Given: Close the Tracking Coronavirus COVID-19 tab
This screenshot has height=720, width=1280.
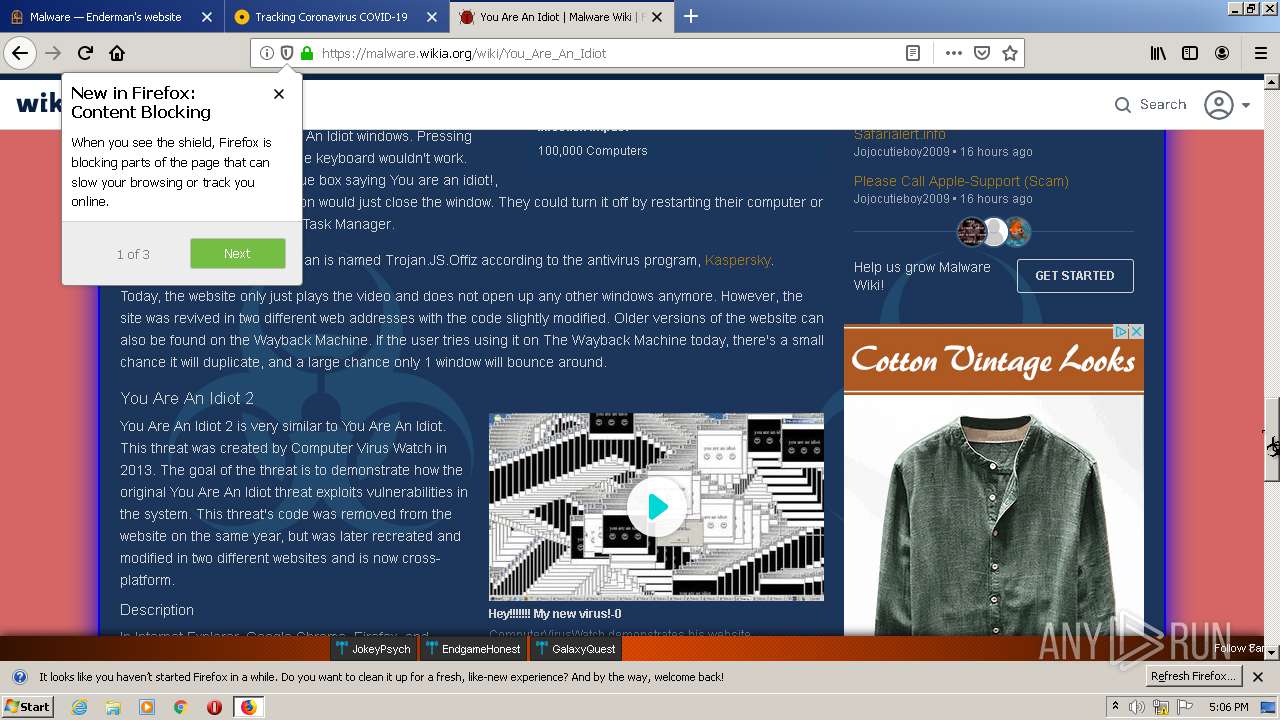Looking at the screenshot, I should point(431,17).
